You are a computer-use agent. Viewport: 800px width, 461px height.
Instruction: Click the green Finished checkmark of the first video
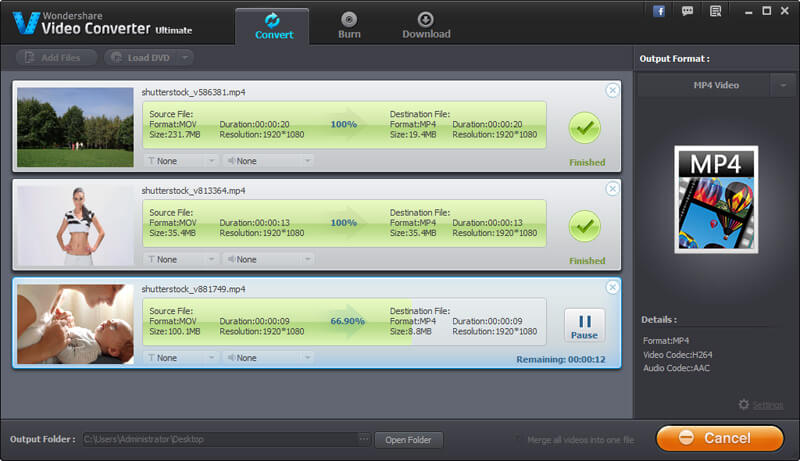click(x=585, y=127)
